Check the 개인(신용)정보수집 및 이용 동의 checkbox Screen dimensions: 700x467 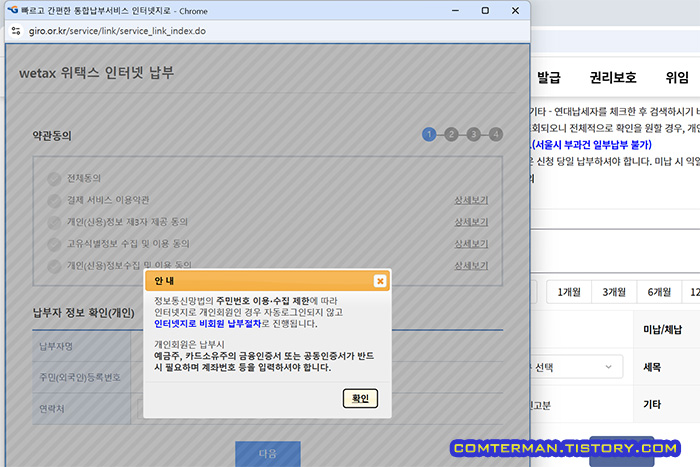pyautogui.click(x=54, y=266)
